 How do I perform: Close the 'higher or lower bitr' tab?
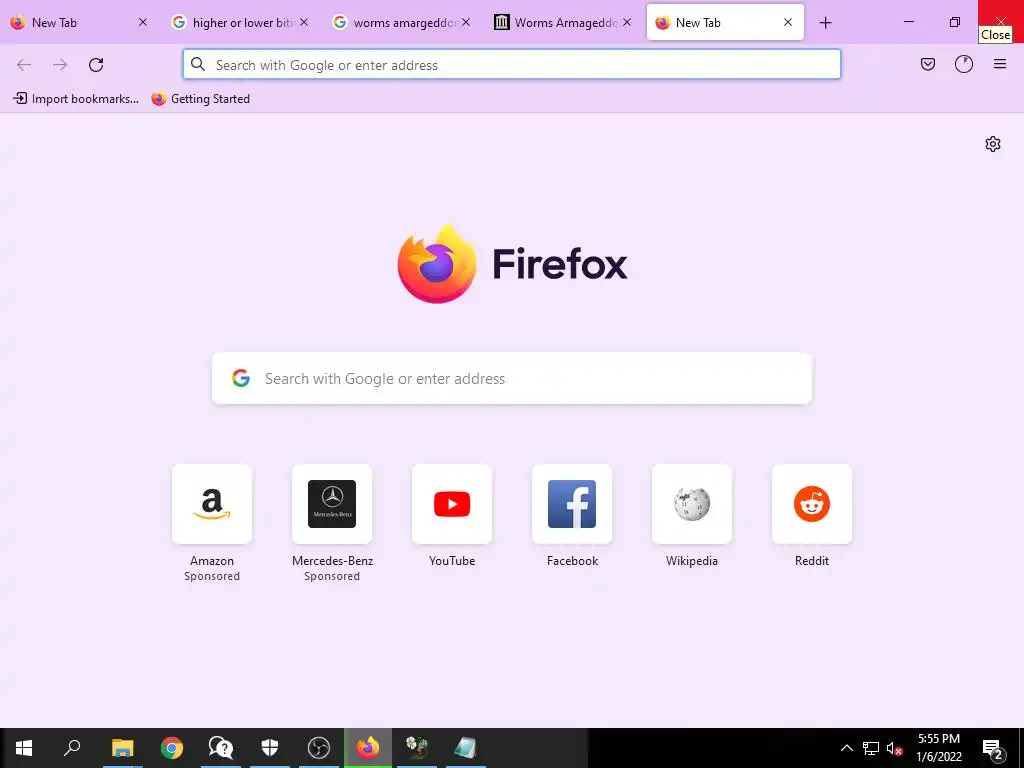pyautogui.click(x=304, y=22)
